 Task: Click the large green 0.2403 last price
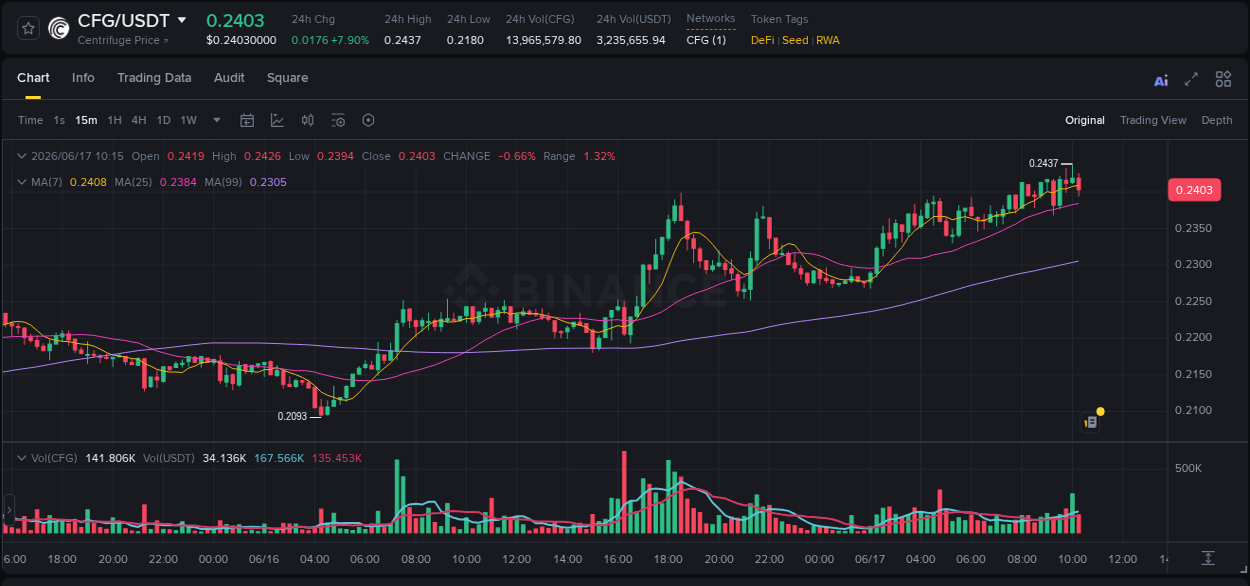tap(235, 20)
